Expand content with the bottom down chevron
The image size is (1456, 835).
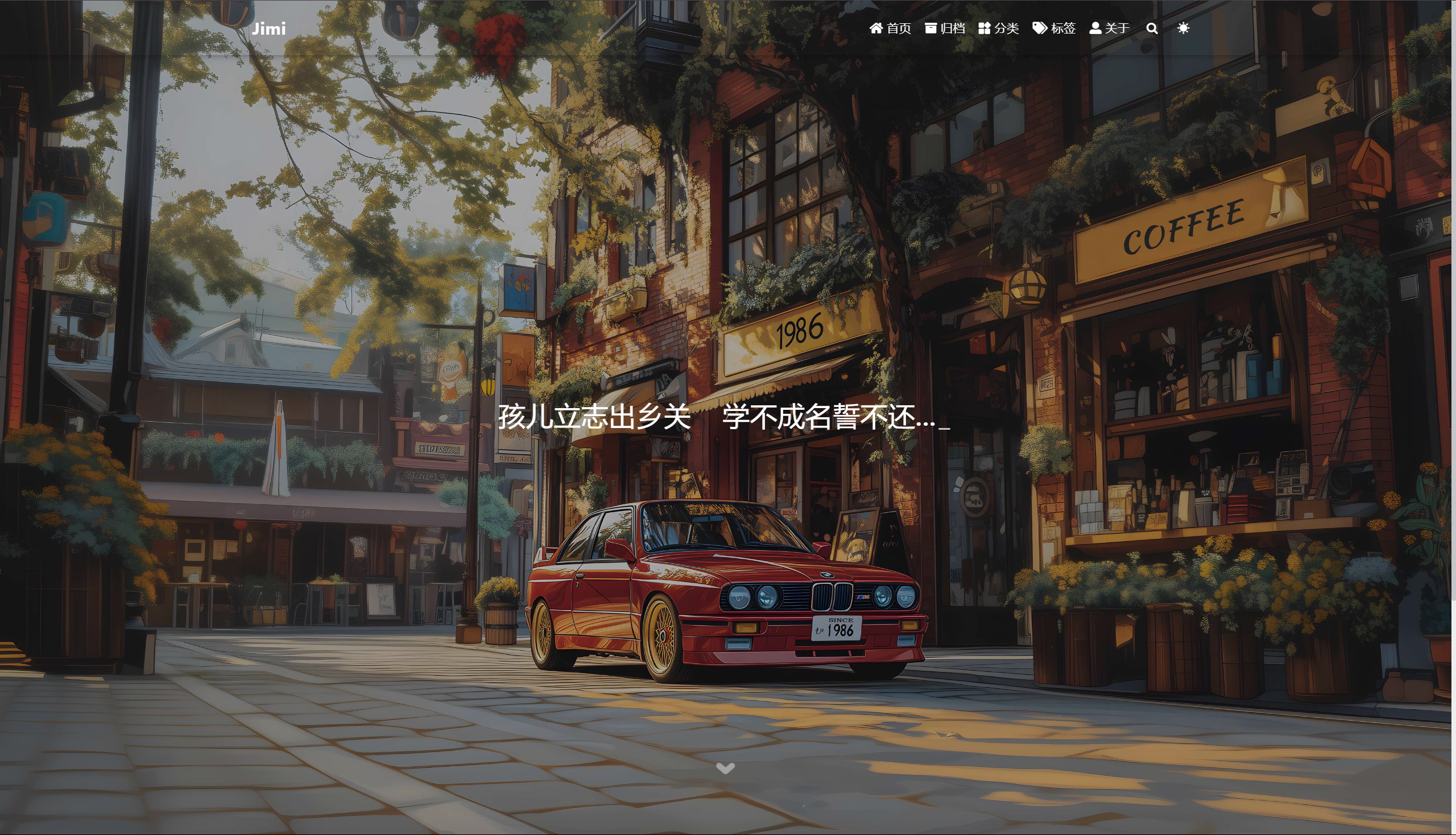click(725, 768)
